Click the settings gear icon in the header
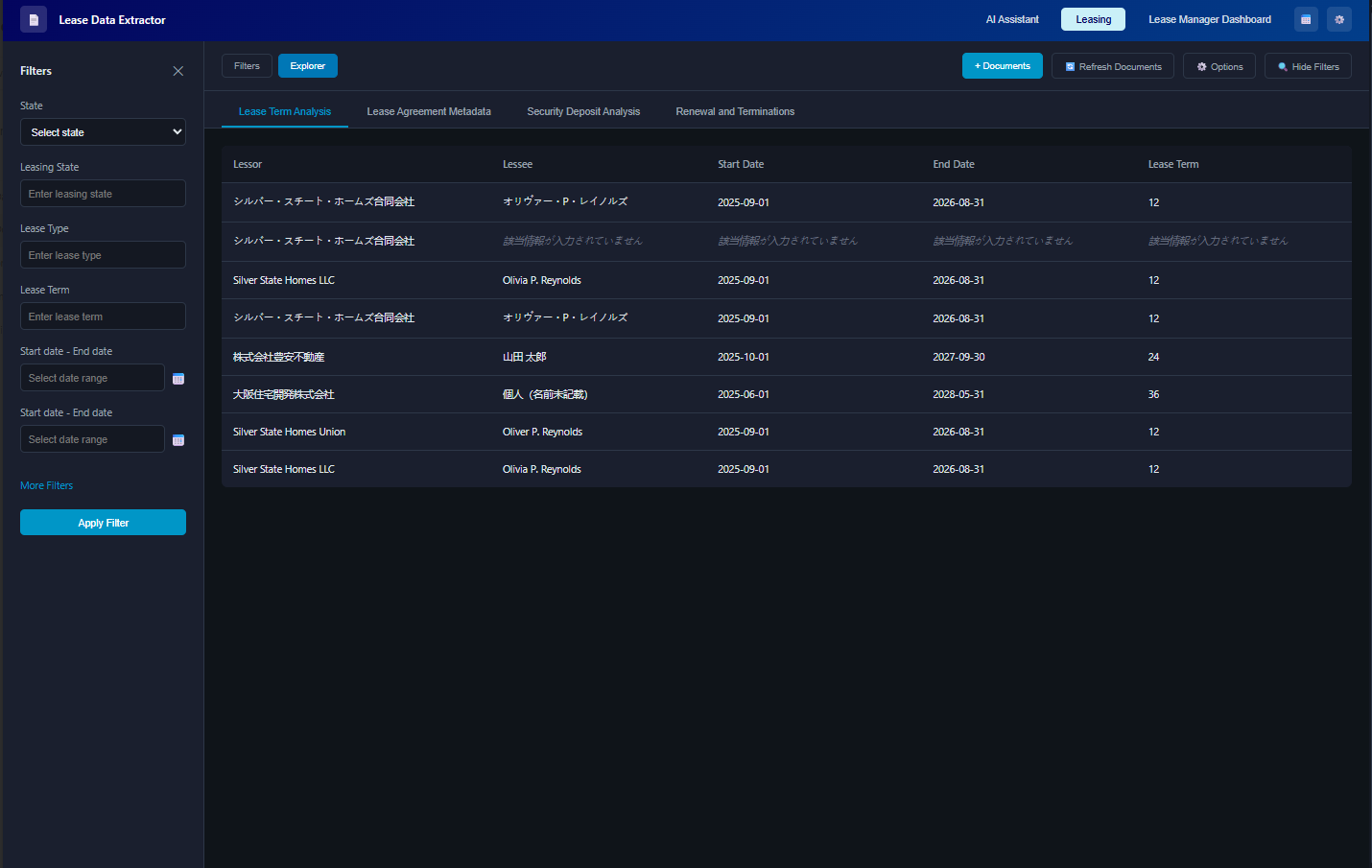The width and height of the screenshot is (1372, 868). coord(1339,19)
